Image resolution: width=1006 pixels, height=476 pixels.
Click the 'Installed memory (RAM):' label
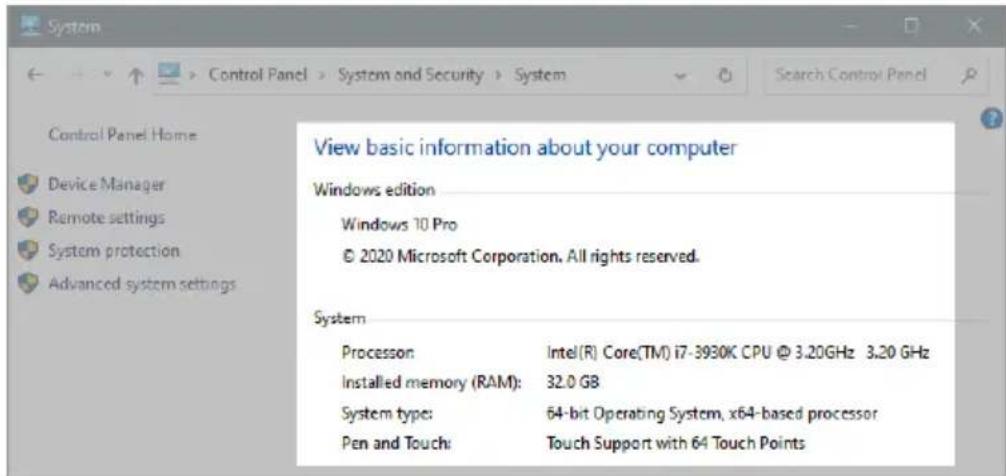pos(432,383)
